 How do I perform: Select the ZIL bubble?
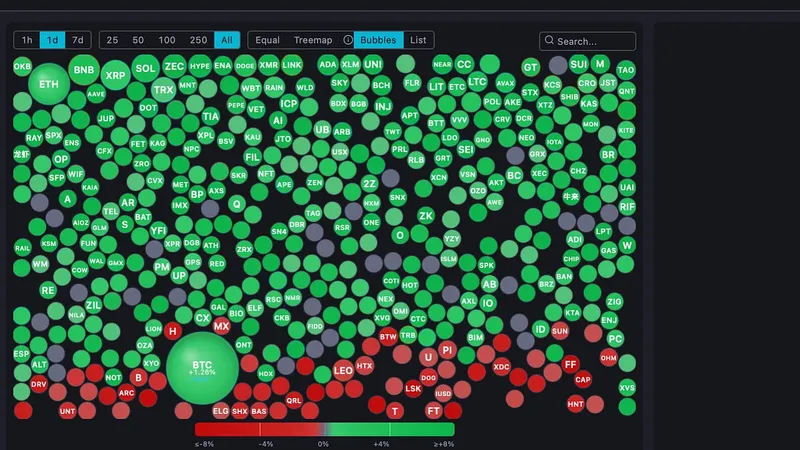tap(93, 306)
